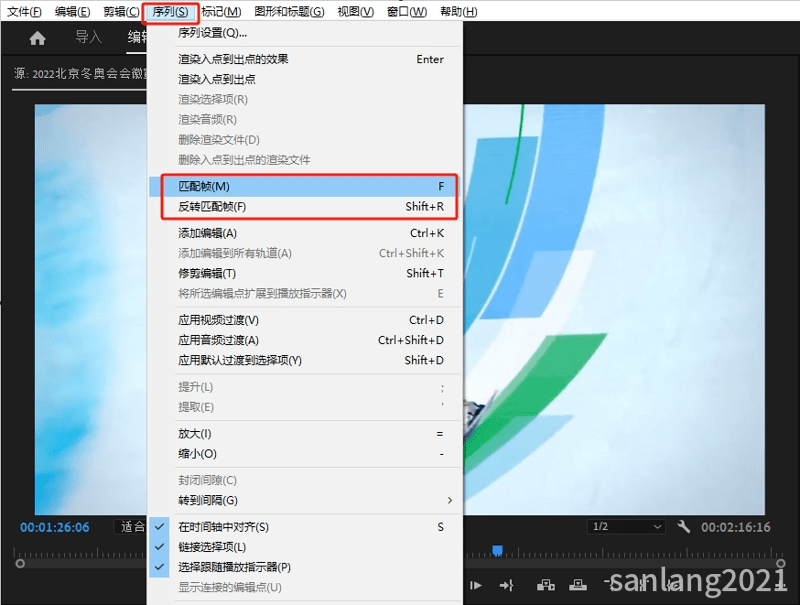Open the 剪辑 menu
Image resolution: width=800 pixels, height=605 pixels.
click(x=121, y=11)
